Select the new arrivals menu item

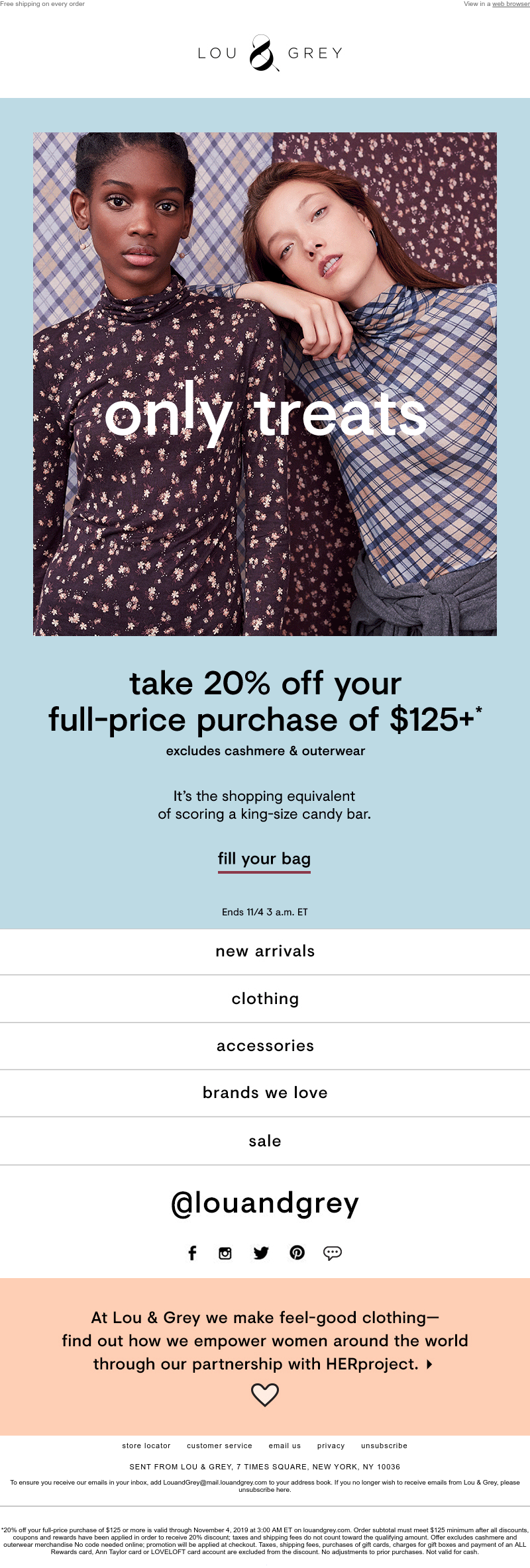point(265,951)
